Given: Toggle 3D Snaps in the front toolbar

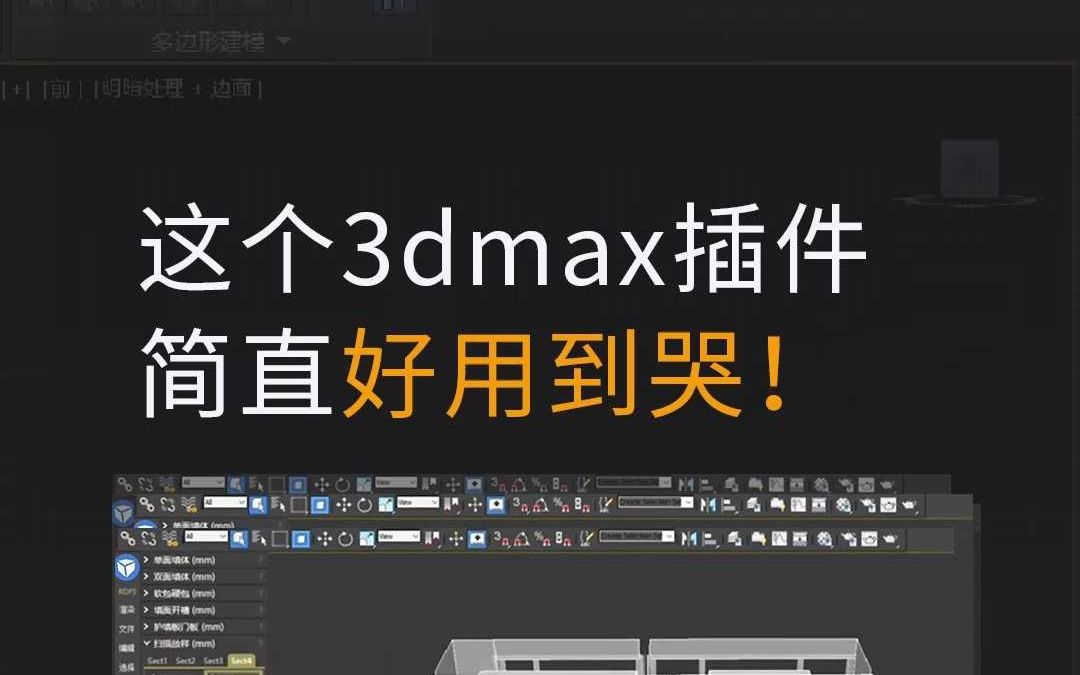Looking at the screenshot, I should 500,539.
